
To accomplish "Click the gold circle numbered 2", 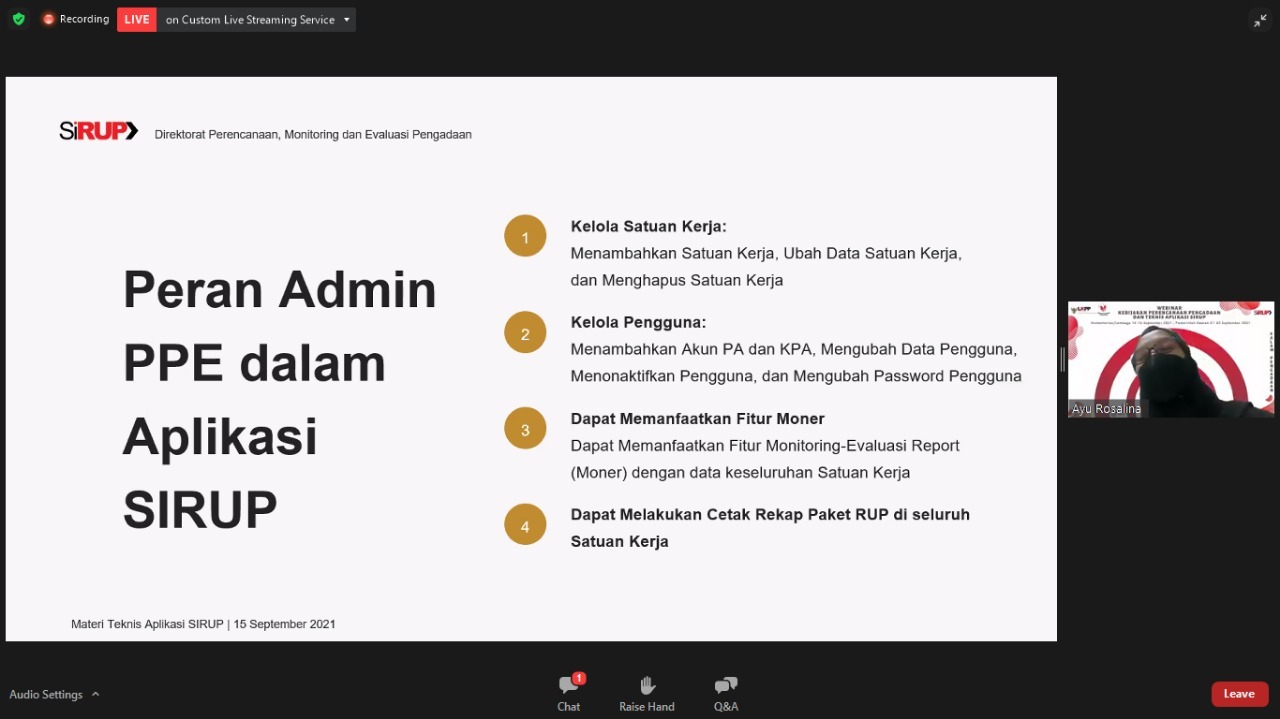I will click(x=525, y=333).
